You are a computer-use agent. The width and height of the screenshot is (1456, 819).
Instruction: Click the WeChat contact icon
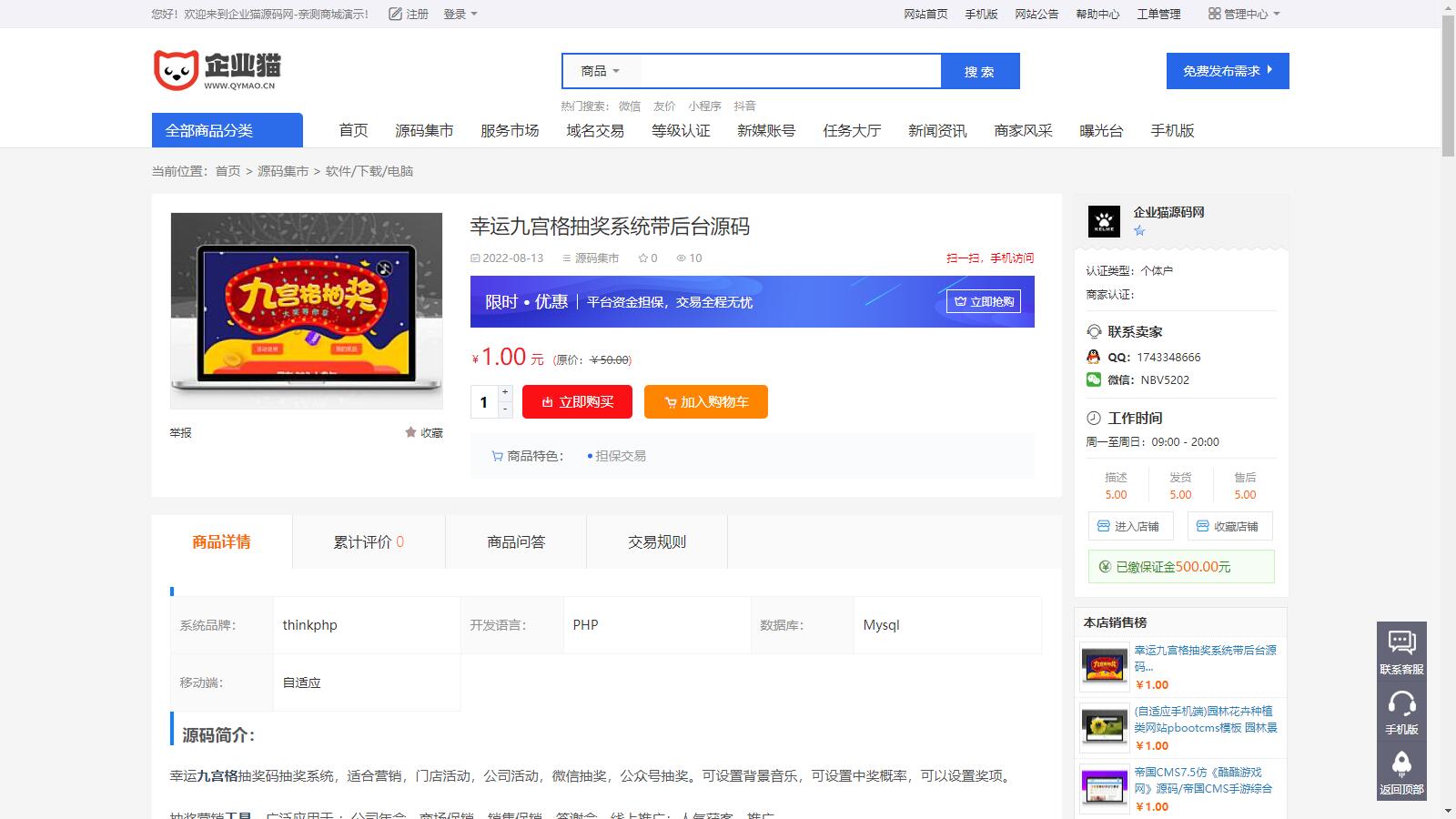tap(1094, 379)
